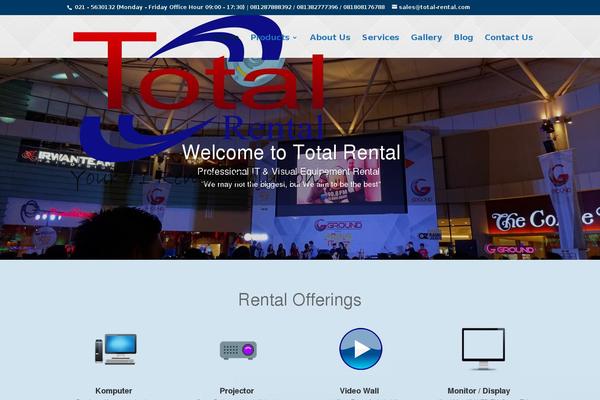Image resolution: width=600 pixels, height=400 pixels.
Task: Tap the phone icon in top bar
Action: pos(69,7)
